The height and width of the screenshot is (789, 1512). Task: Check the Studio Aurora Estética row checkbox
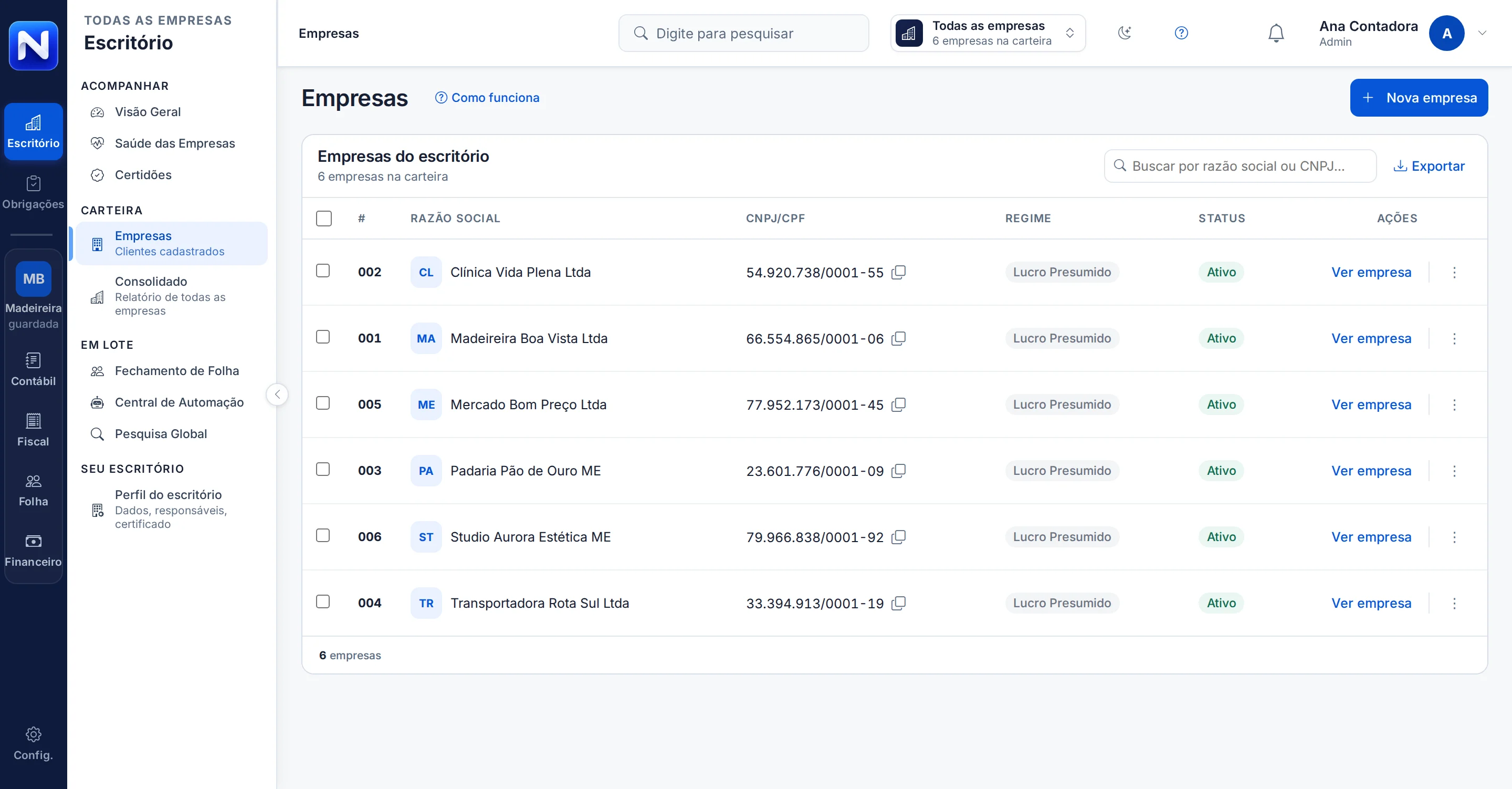(323, 536)
